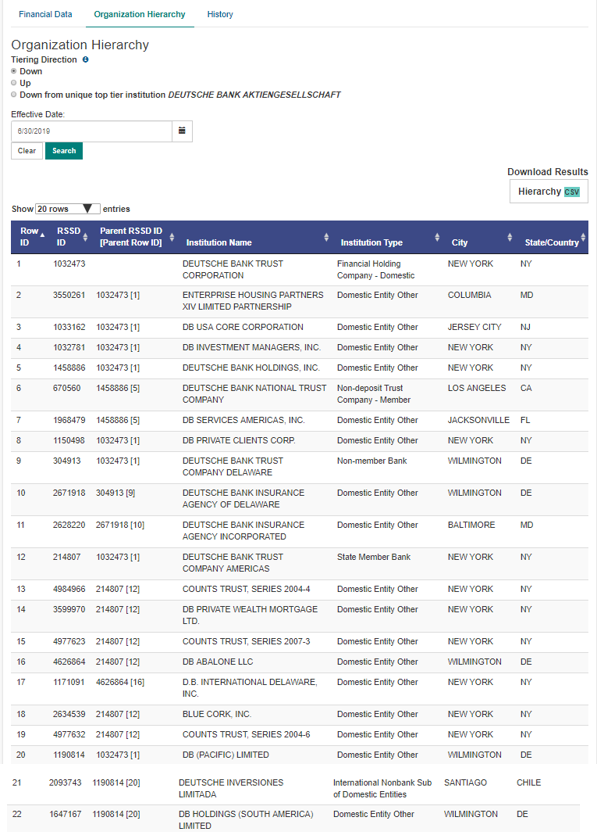
Task: Click D.B. INTERNATIONAL DELAWARE, INC.
Action: click(x=249, y=688)
